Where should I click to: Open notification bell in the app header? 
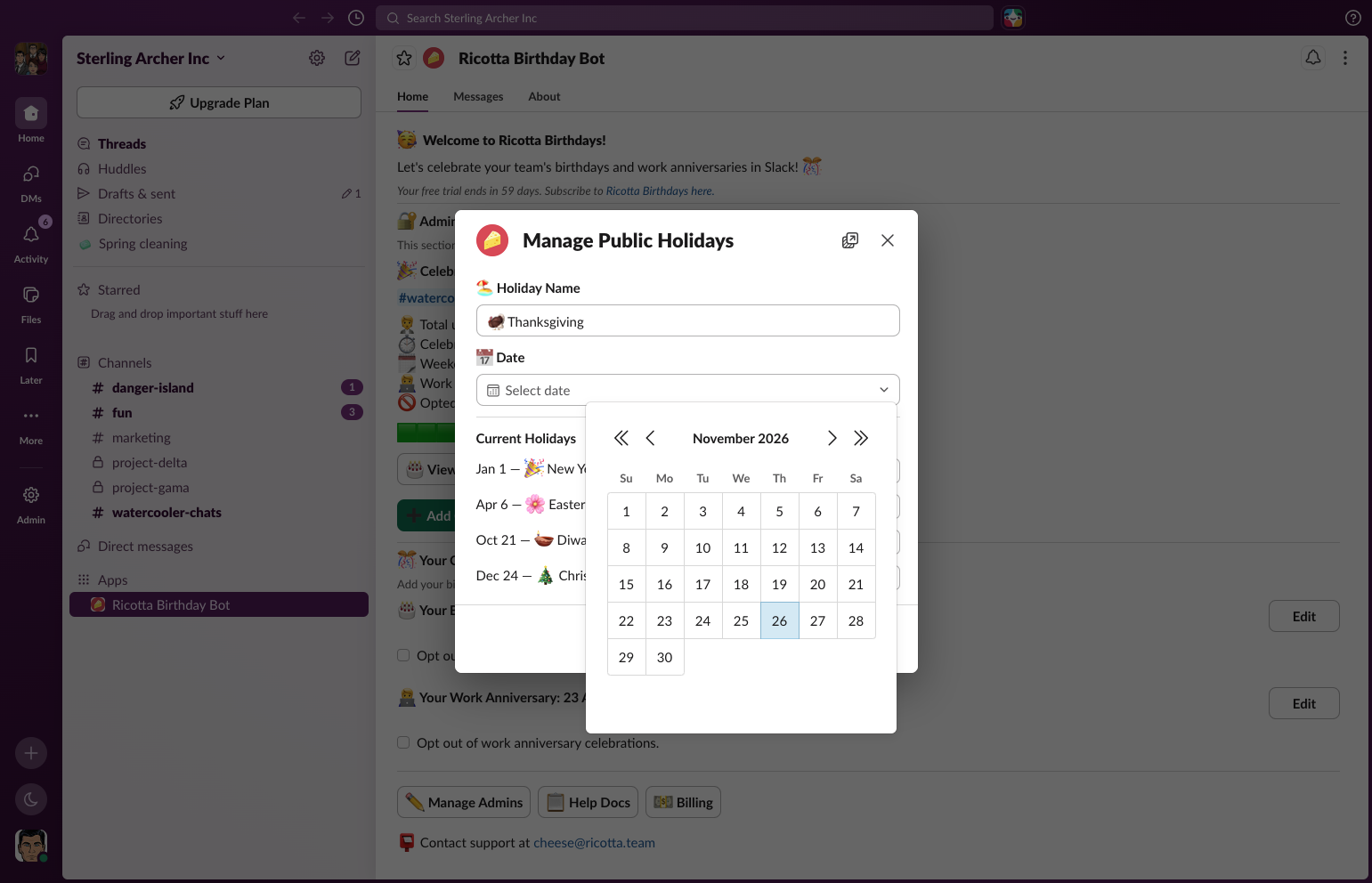click(1313, 58)
